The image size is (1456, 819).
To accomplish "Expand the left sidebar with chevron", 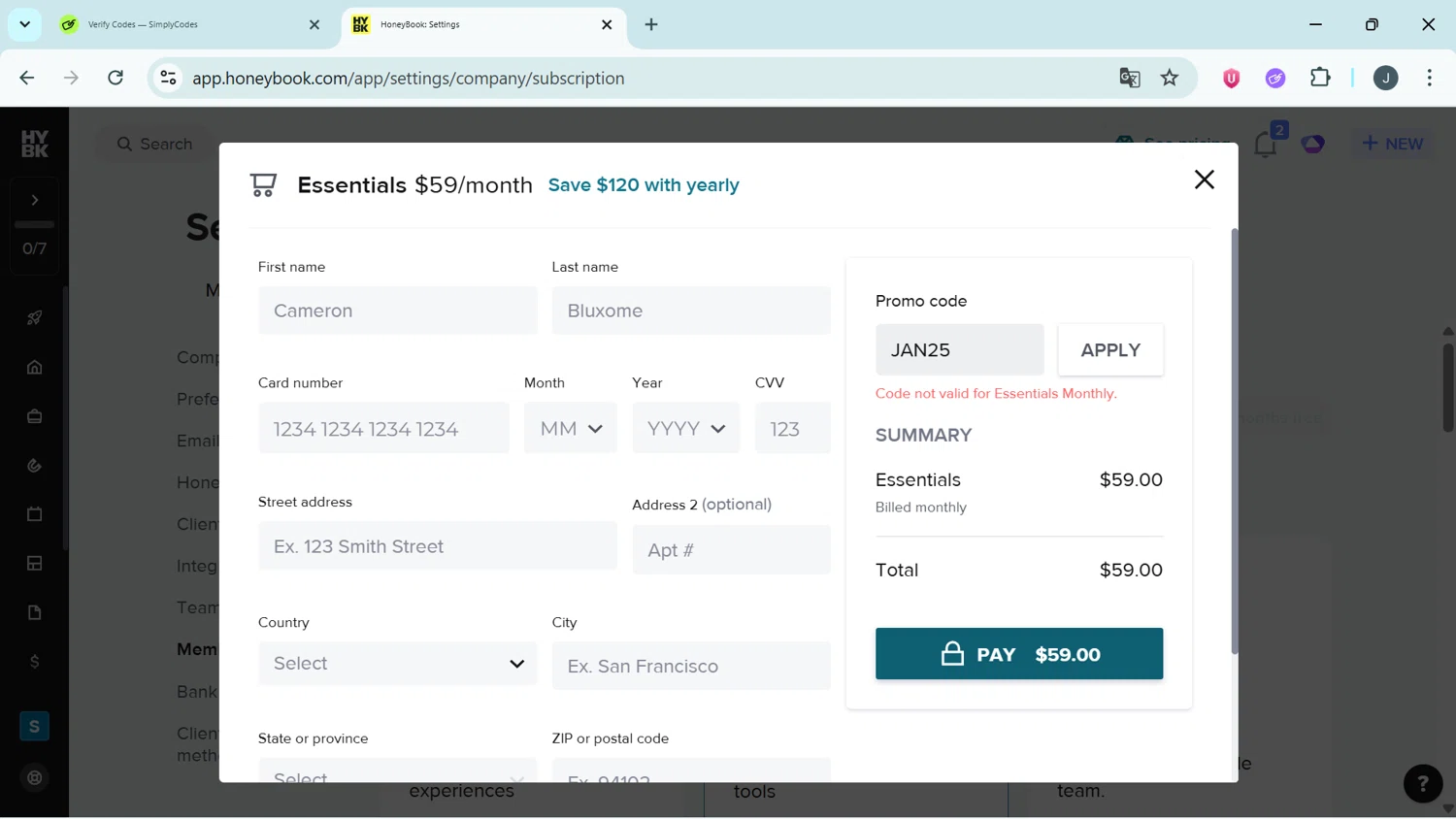I will point(35,200).
